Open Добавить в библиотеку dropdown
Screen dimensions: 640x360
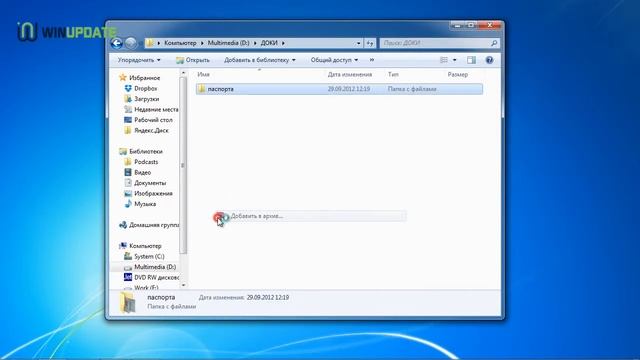tap(260, 60)
